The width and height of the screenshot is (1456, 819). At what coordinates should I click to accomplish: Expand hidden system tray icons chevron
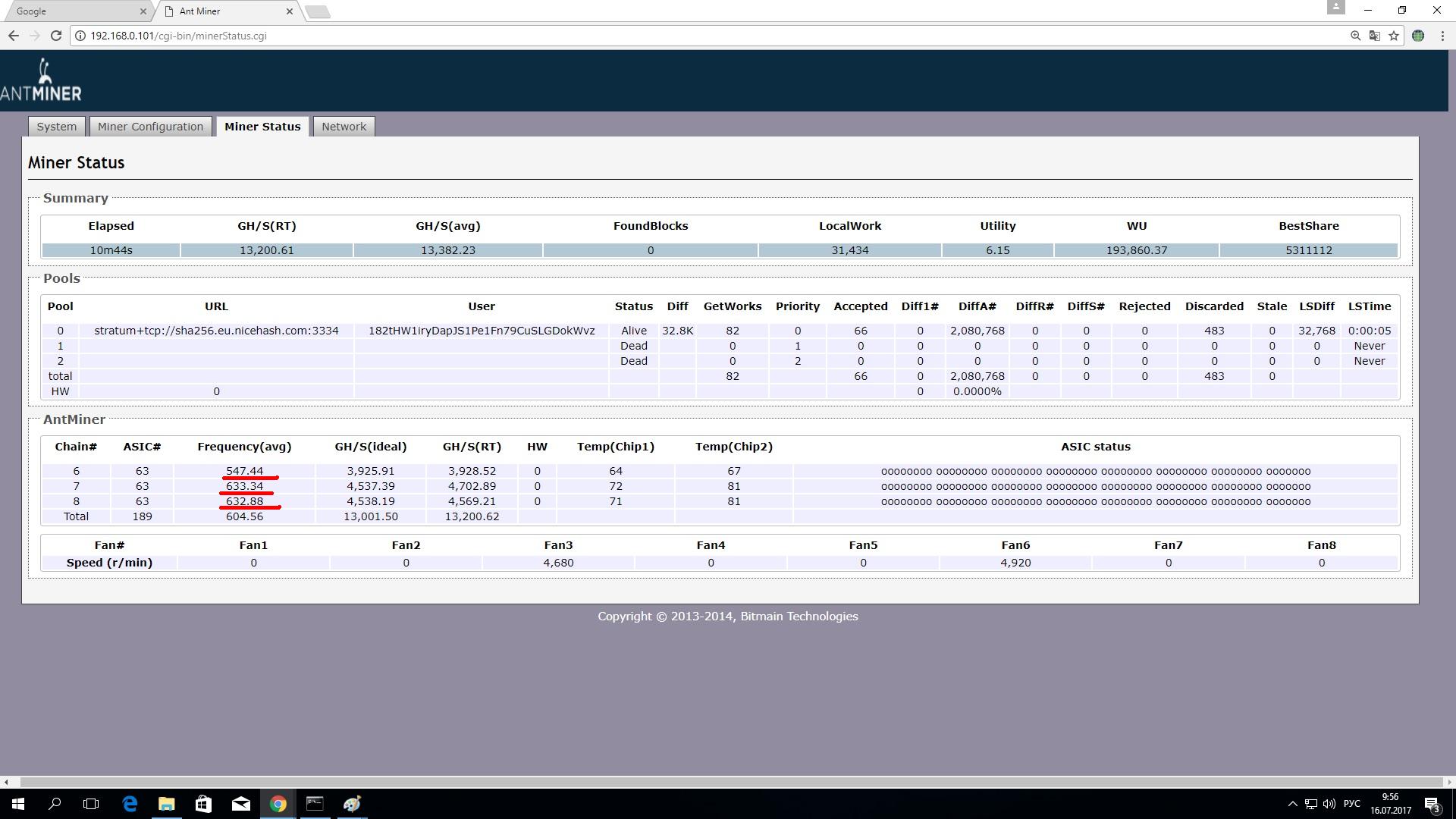click(1292, 804)
